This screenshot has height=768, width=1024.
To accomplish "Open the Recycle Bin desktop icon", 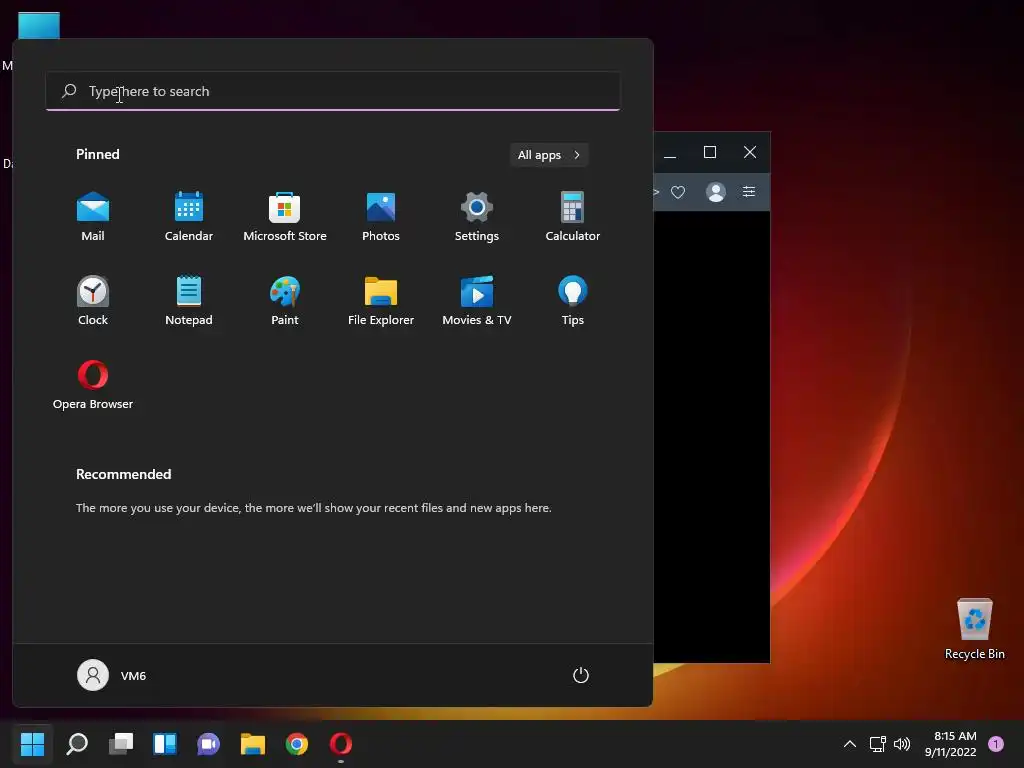I will click(x=974, y=628).
